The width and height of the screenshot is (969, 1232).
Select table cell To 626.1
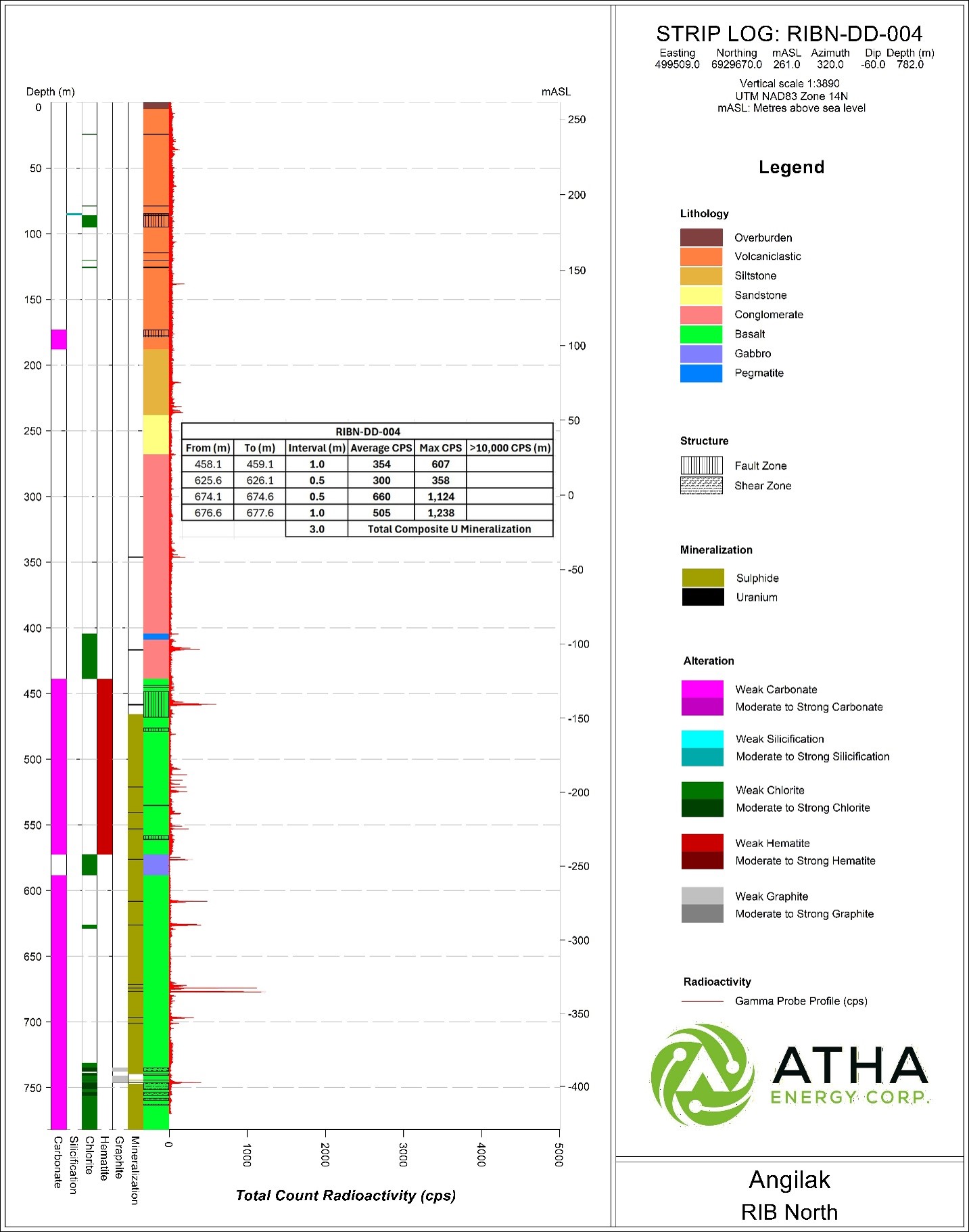click(x=260, y=480)
